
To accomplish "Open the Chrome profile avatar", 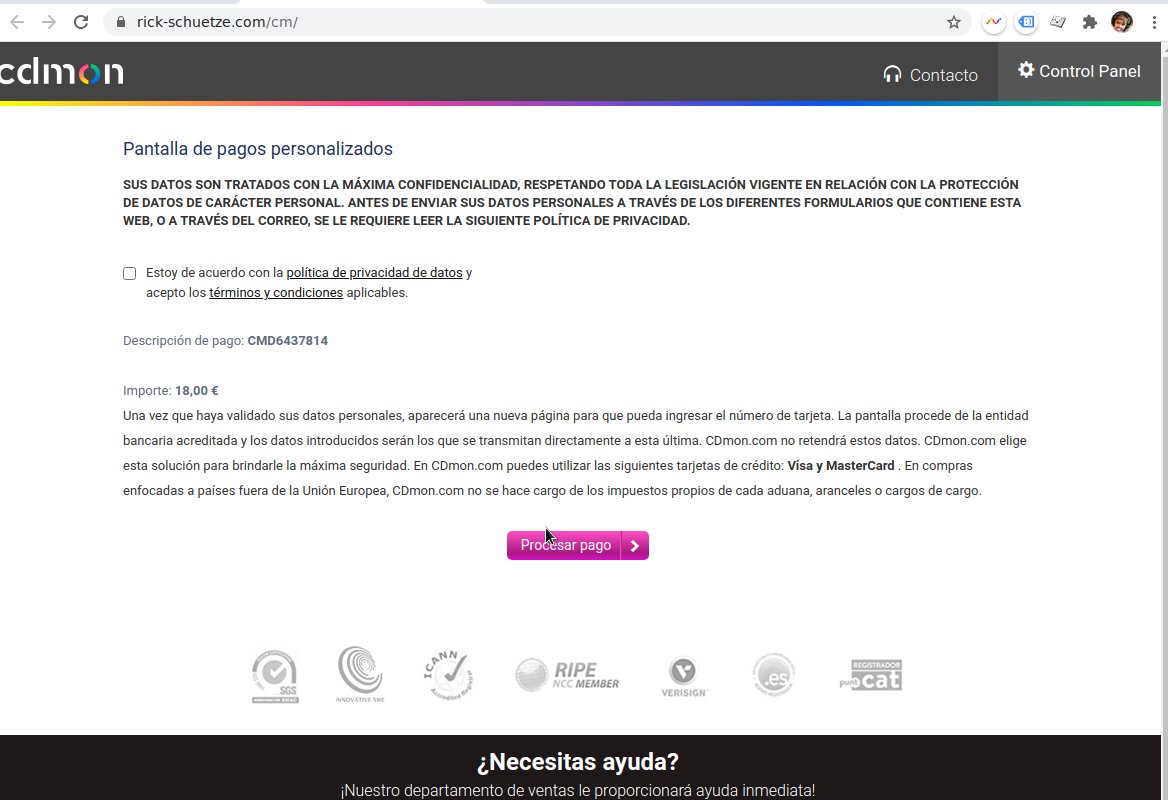I will point(1122,22).
